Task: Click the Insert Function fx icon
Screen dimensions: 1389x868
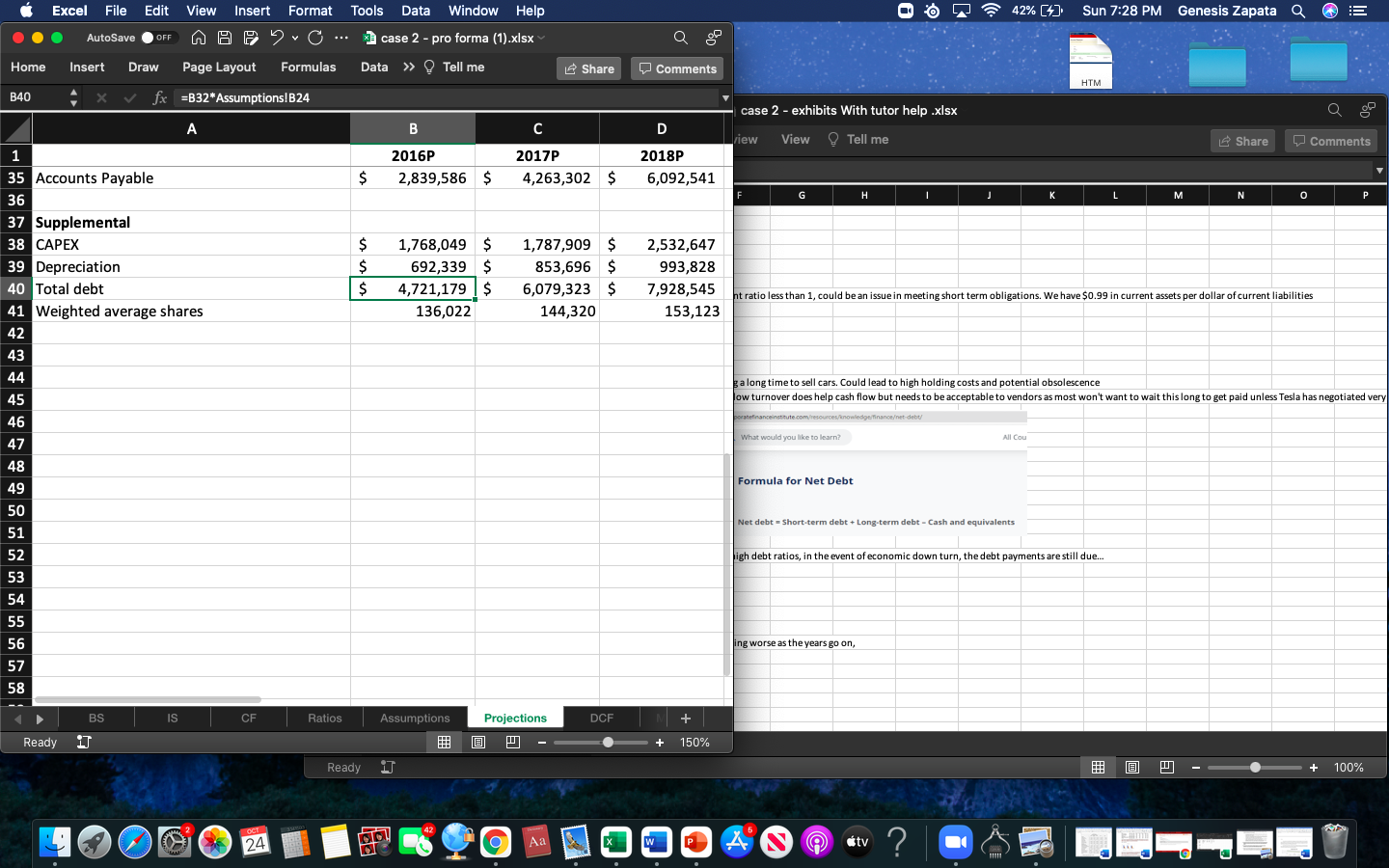Action: click(x=160, y=97)
